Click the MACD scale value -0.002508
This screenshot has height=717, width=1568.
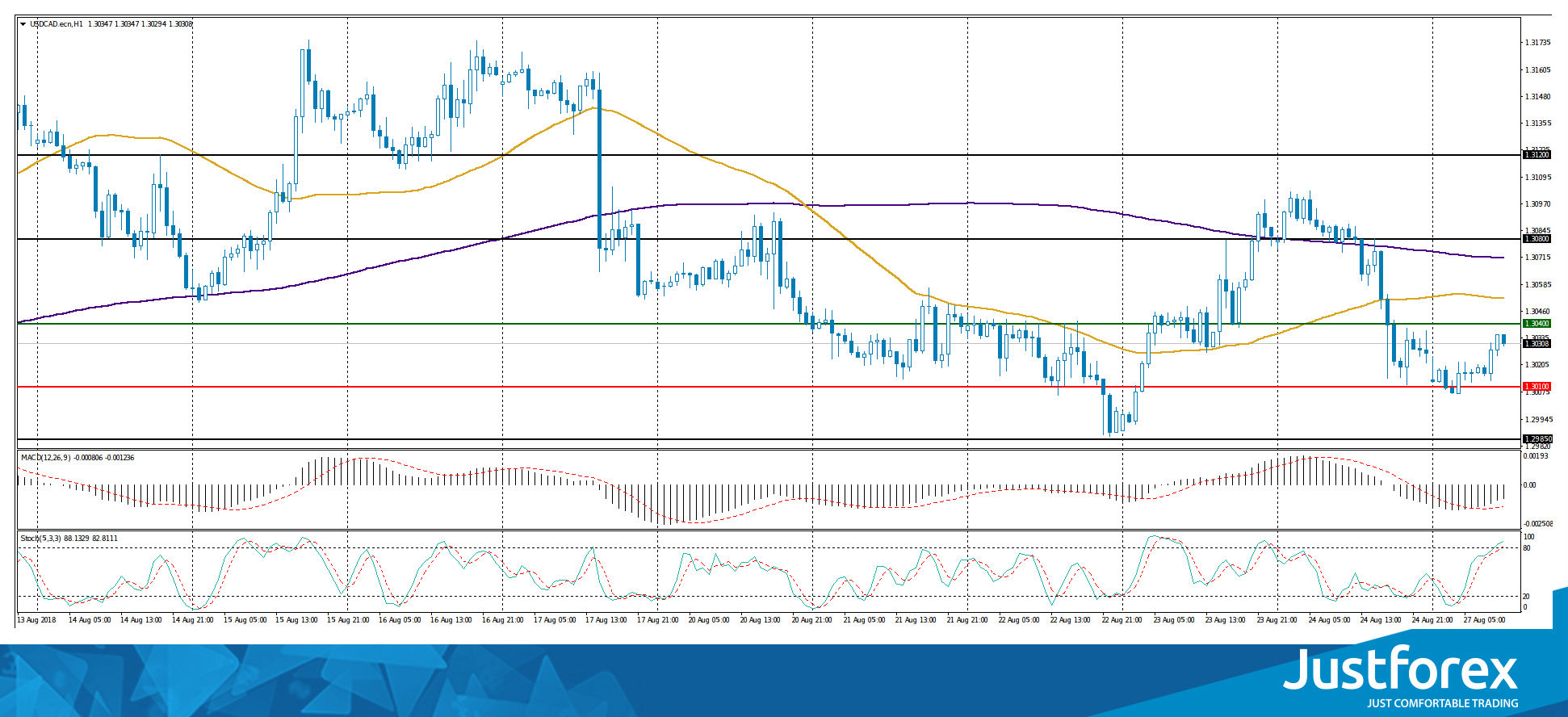(x=1537, y=525)
